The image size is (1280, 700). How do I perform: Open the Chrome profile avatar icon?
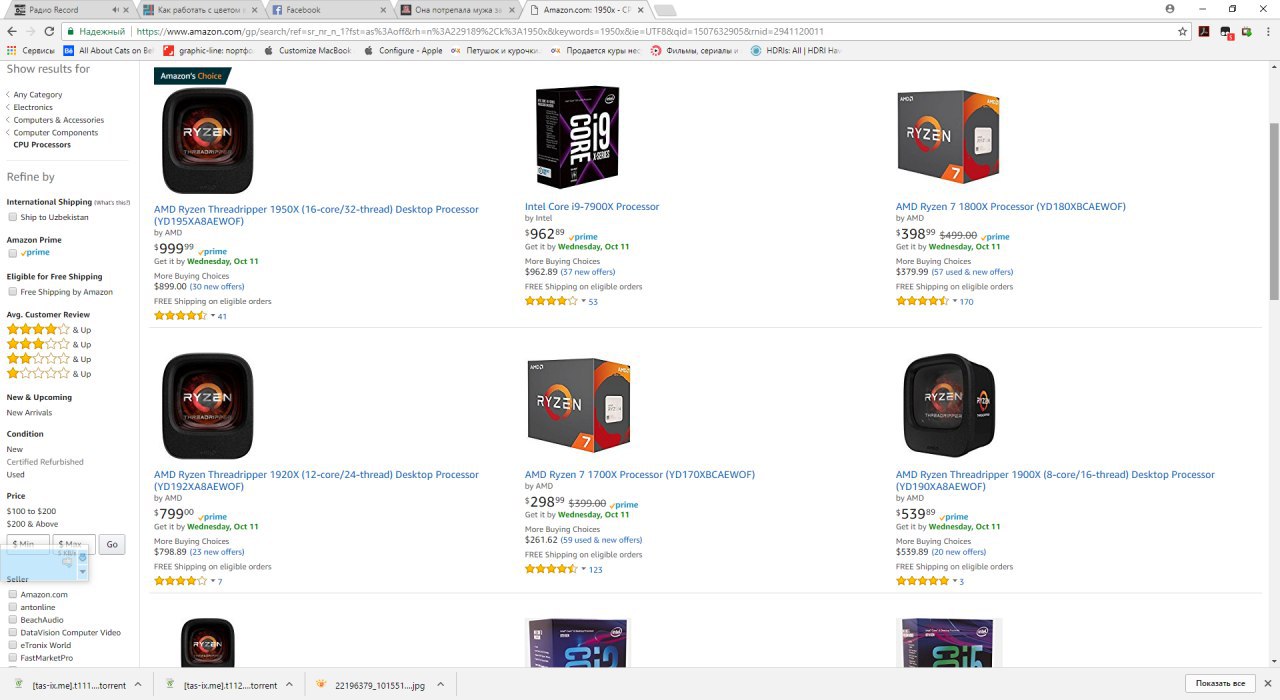[x=1170, y=9]
